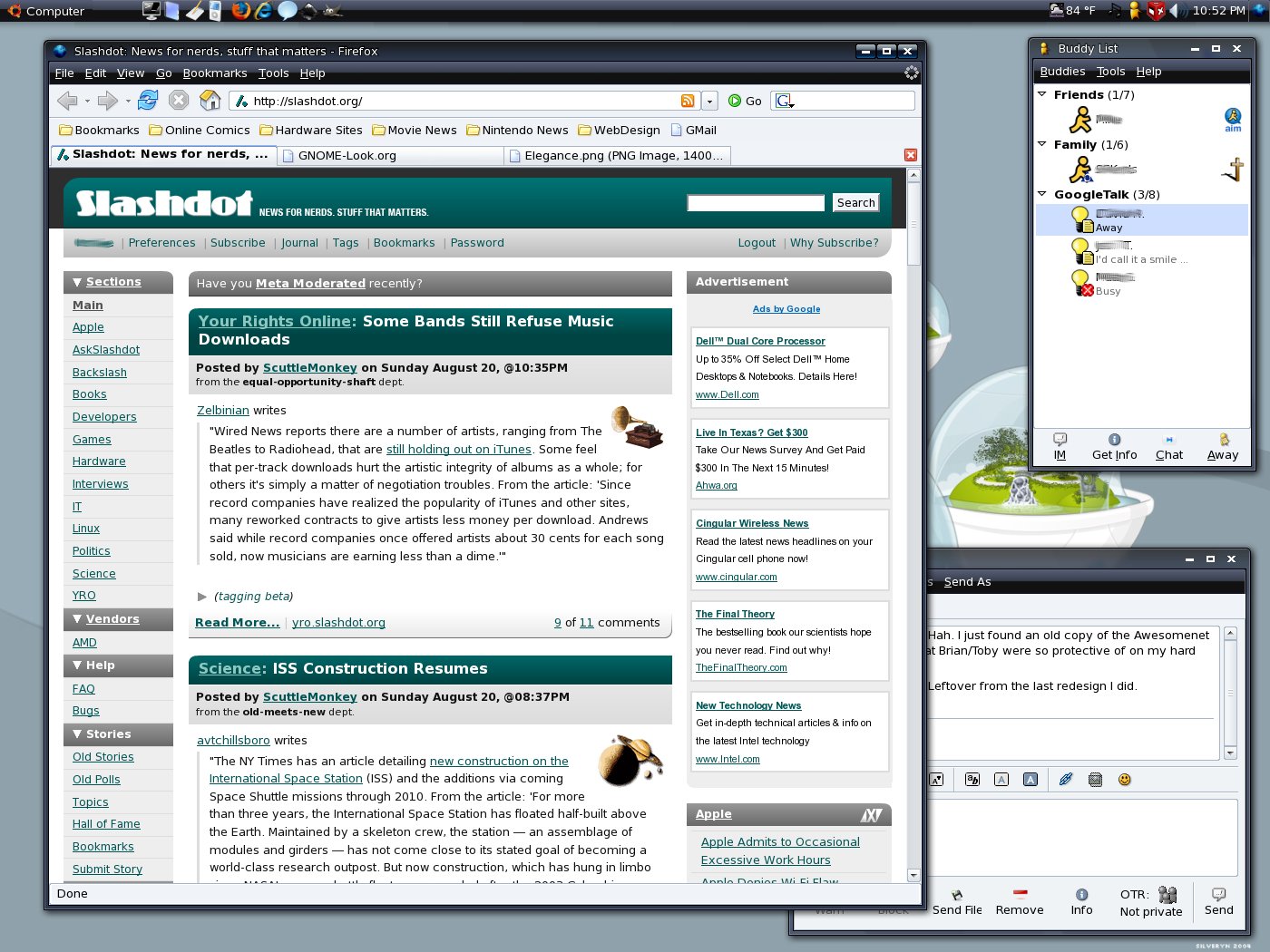Screen dimensions: 1270x952
Task: Click the weather 84 °F applet
Action: 1073,11
